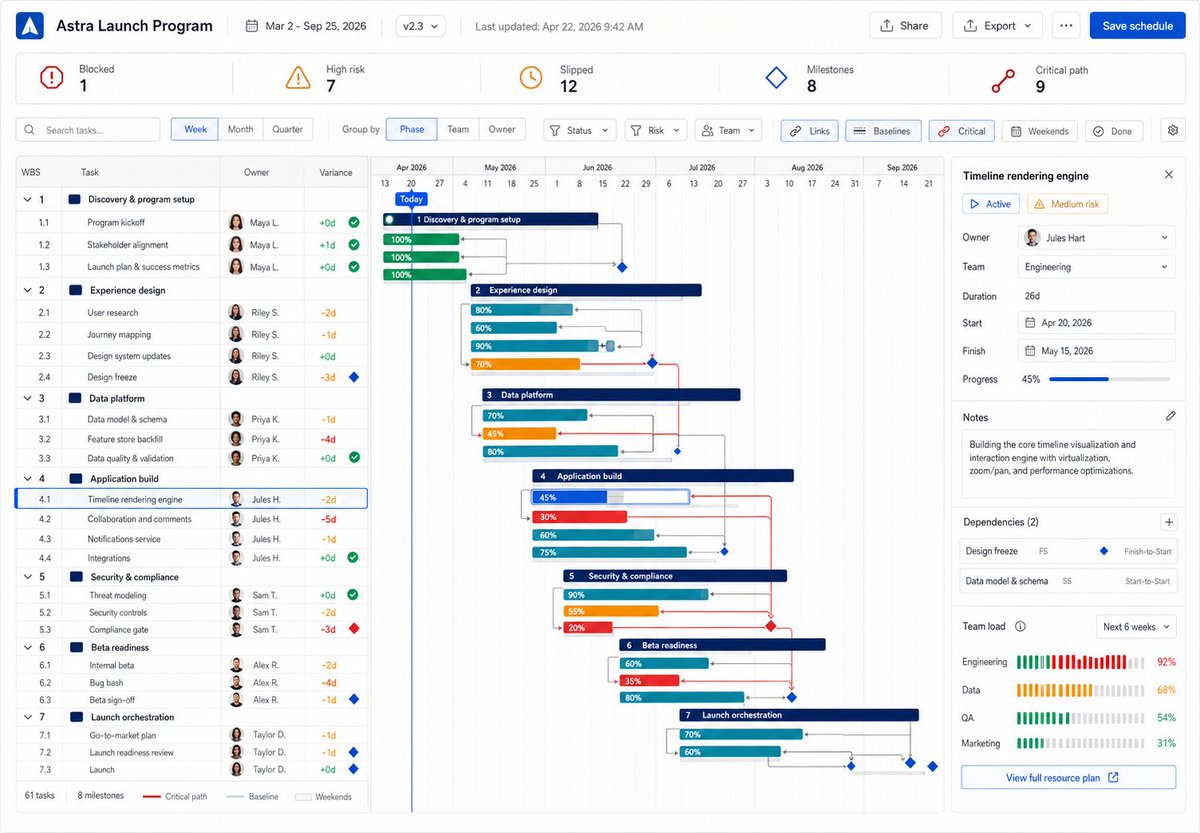Click the Timeline rendering engine 45% Gantt bar
Image resolution: width=1200 pixels, height=833 pixels.
(x=611, y=497)
